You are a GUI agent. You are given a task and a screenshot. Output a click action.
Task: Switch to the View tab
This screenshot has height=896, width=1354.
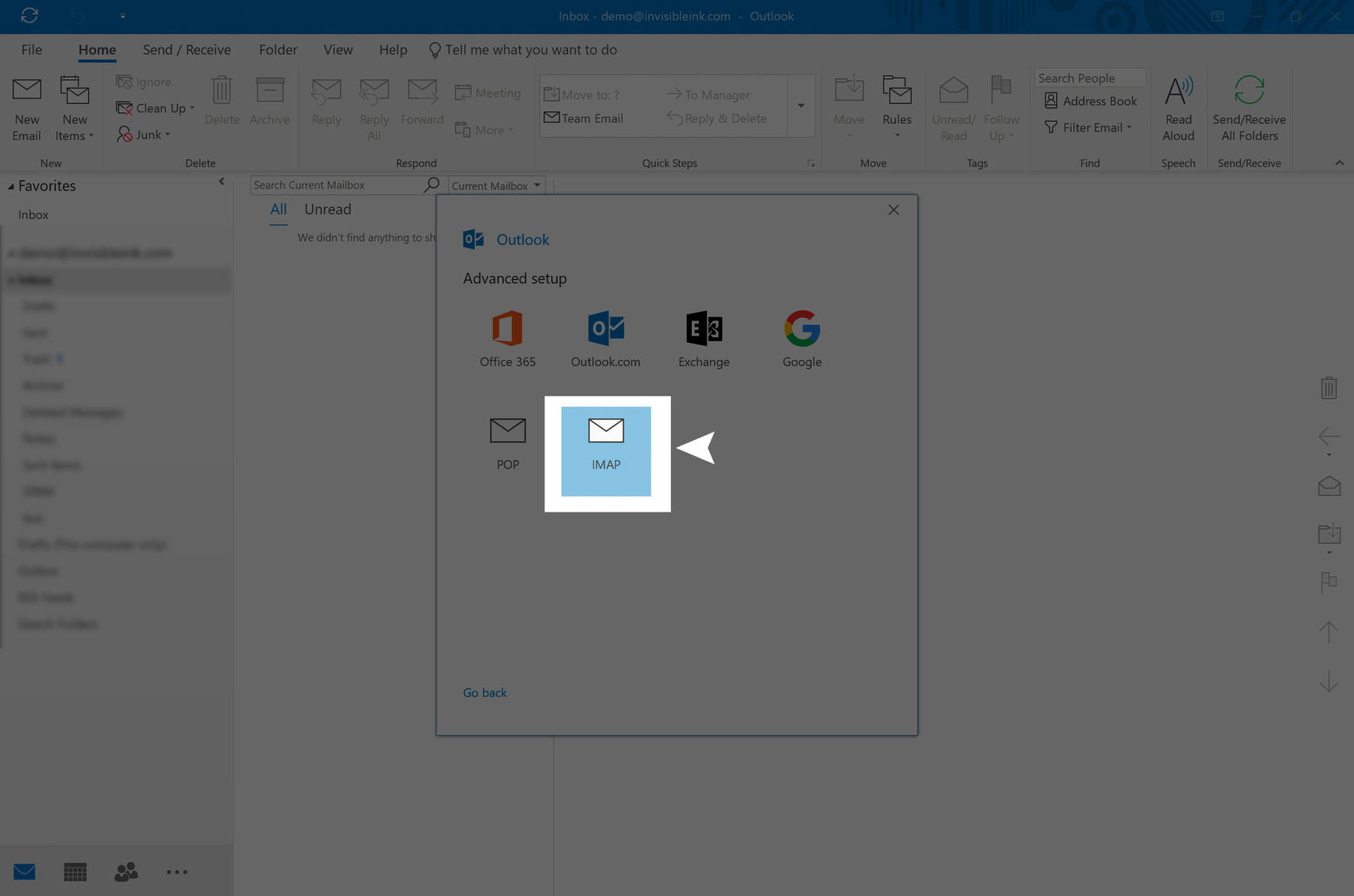click(x=338, y=50)
